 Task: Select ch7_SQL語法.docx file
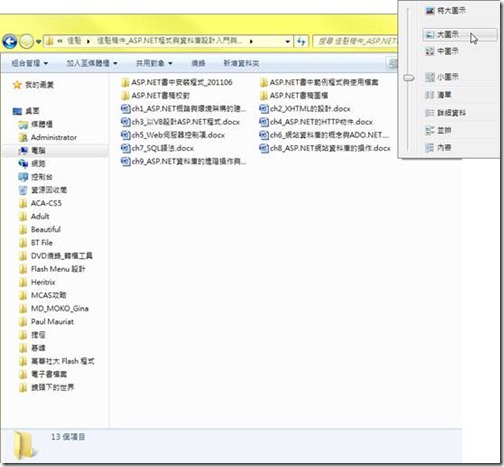coord(157,148)
